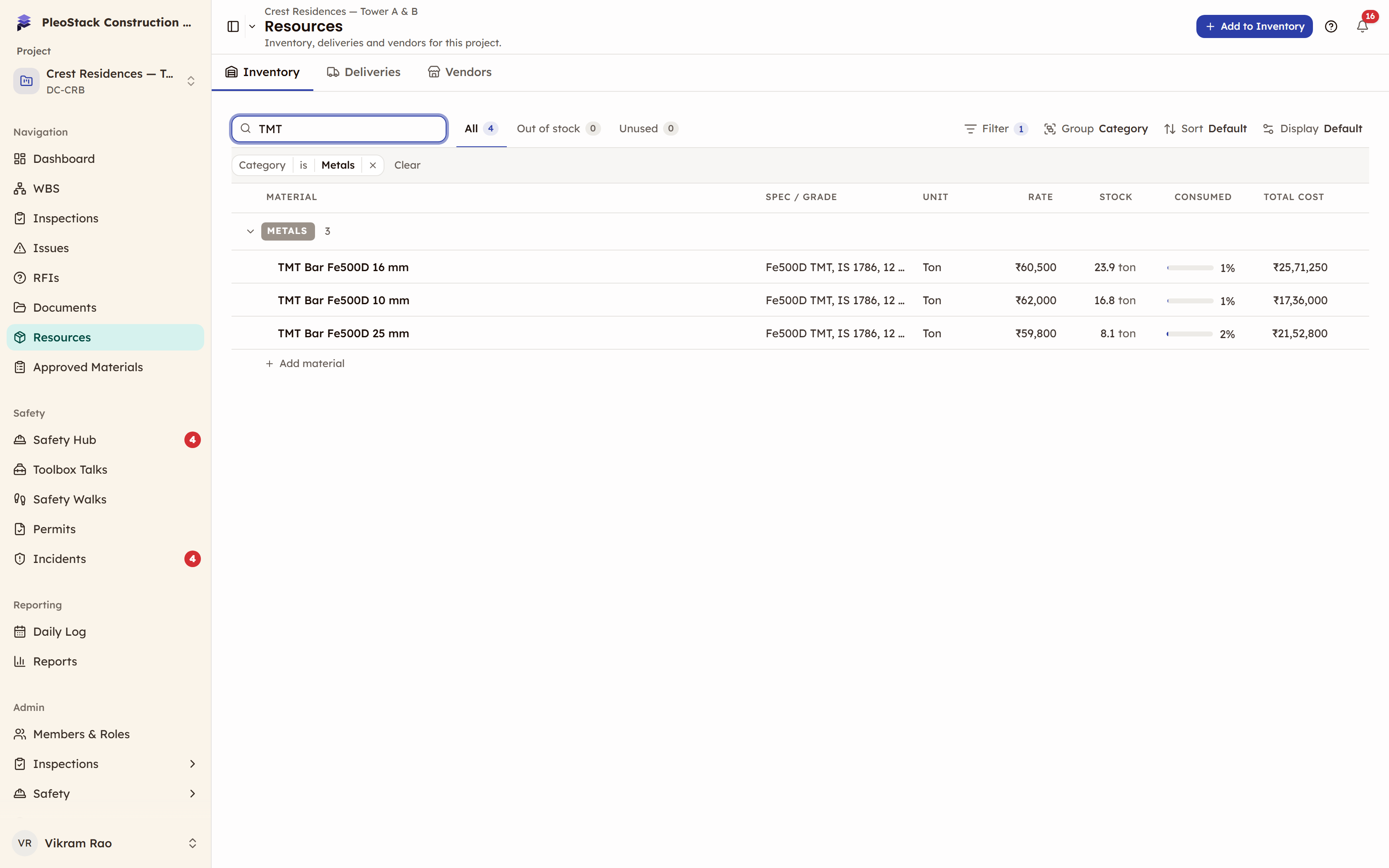Open Safety Hub

point(105,440)
